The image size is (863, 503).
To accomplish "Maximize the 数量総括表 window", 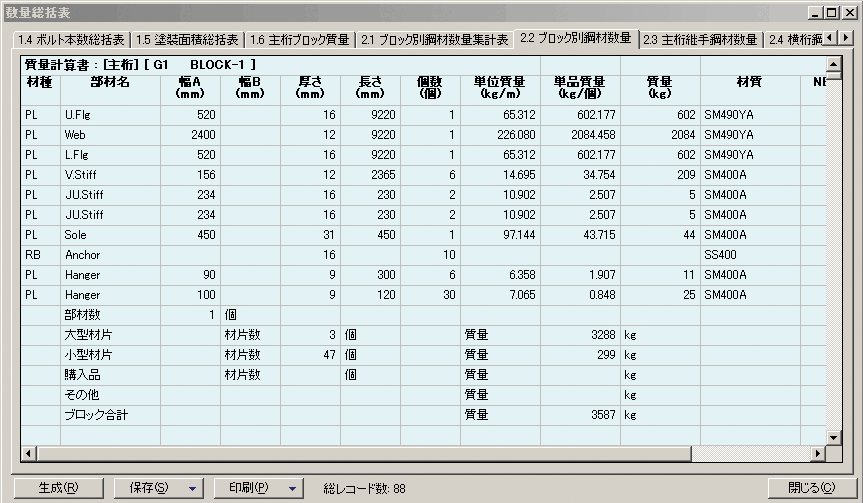I will coord(832,13).
